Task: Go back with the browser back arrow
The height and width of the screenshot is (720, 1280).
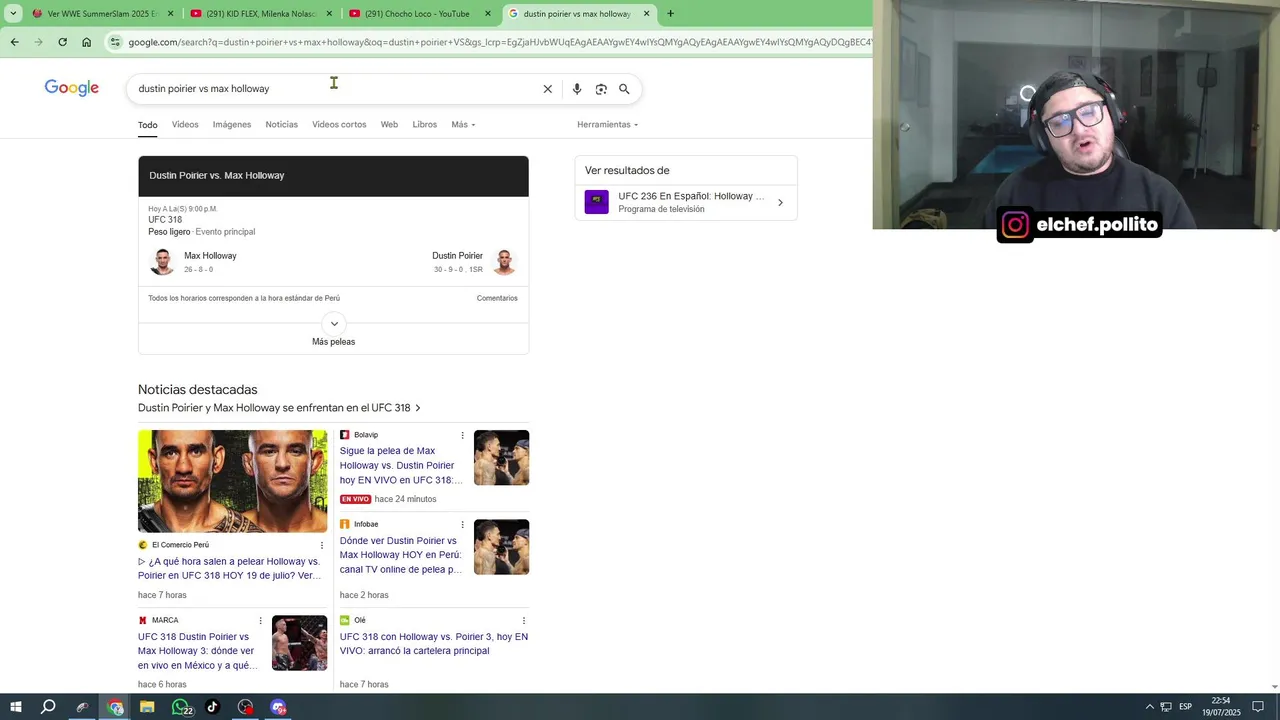Action: 14,42
